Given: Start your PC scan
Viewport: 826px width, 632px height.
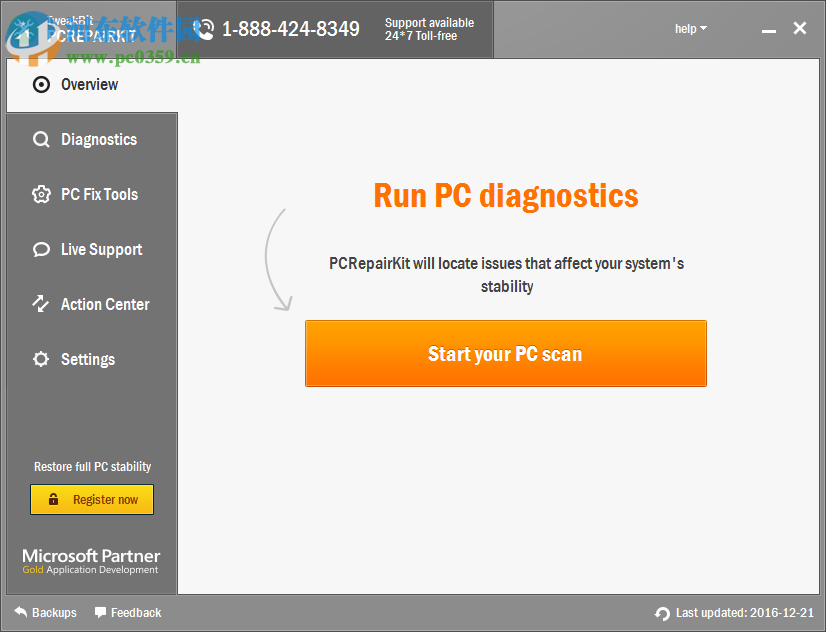Looking at the screenshot, I should pos(506,353).
